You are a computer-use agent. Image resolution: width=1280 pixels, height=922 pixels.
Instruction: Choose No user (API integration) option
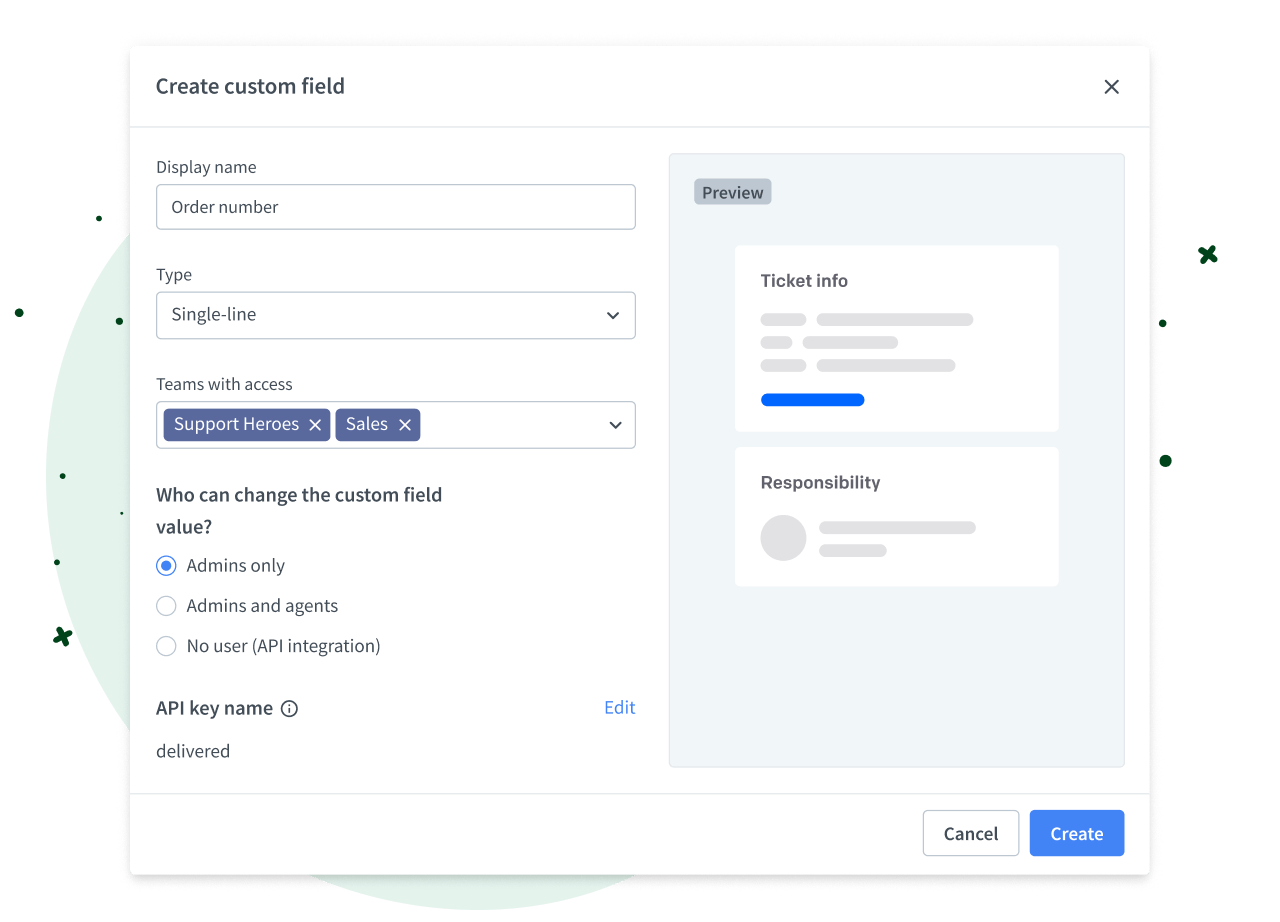click(x=167, y=646)
